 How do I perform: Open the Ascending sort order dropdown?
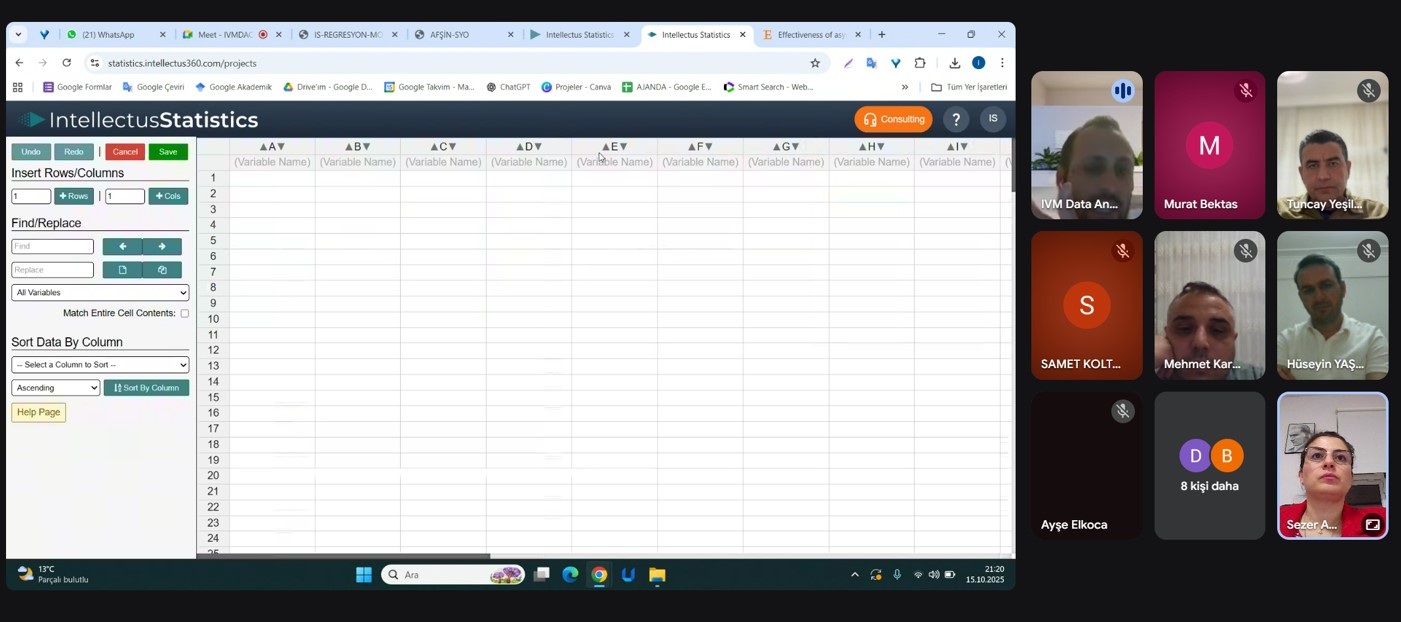(56, 388)
